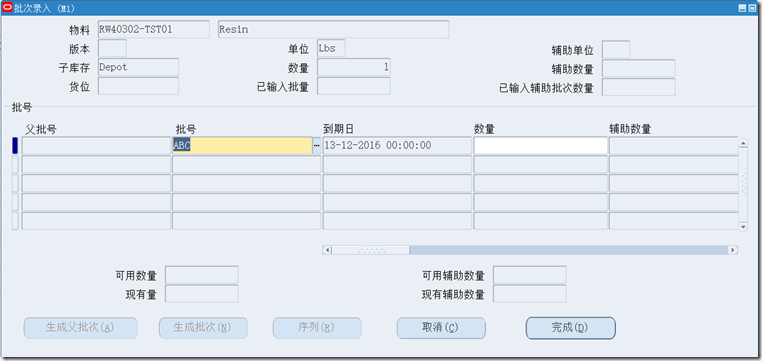Viewport: 762px width, 361px height.
Task: Click the 版本 input field
Action: pyautogui.click(x=112, y=49)
